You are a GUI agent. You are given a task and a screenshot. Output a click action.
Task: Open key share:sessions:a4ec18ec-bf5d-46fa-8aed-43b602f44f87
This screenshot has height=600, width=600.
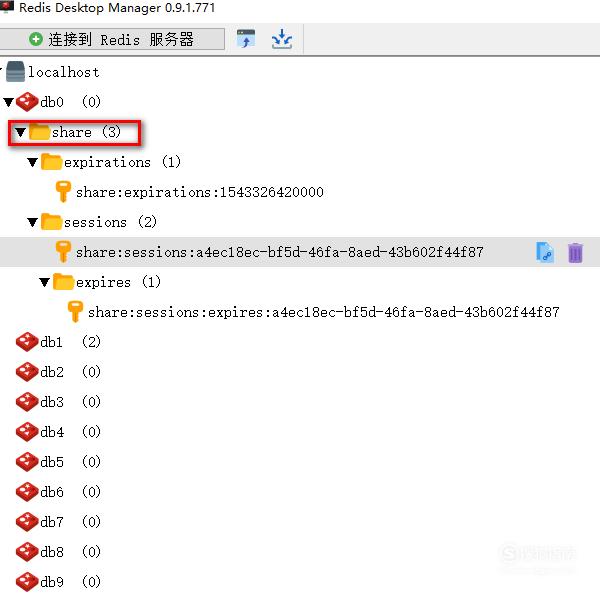(x=280, y=252)
